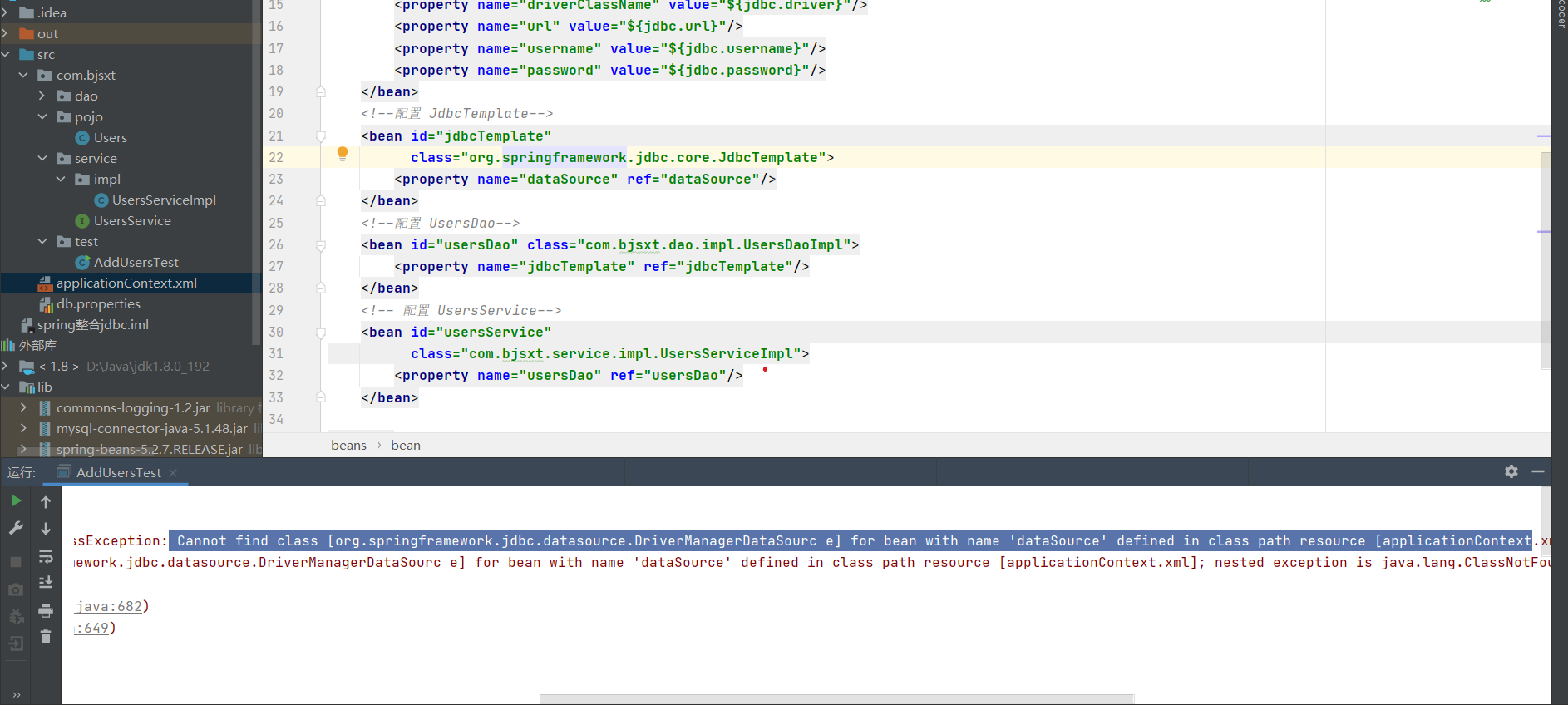
Task: Toggle scroll to end of console
Action: point(46,583)
